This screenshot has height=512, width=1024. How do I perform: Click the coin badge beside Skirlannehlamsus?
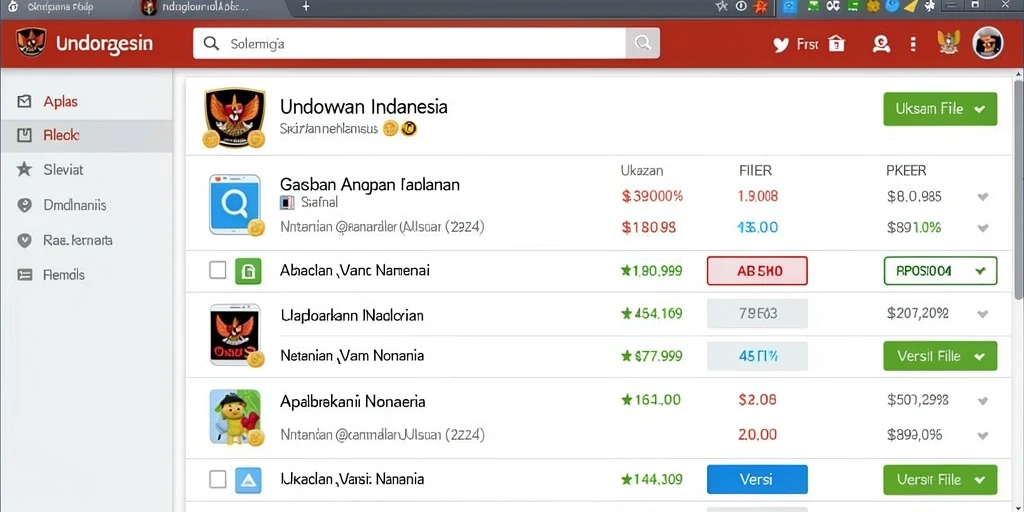[391, 129]
